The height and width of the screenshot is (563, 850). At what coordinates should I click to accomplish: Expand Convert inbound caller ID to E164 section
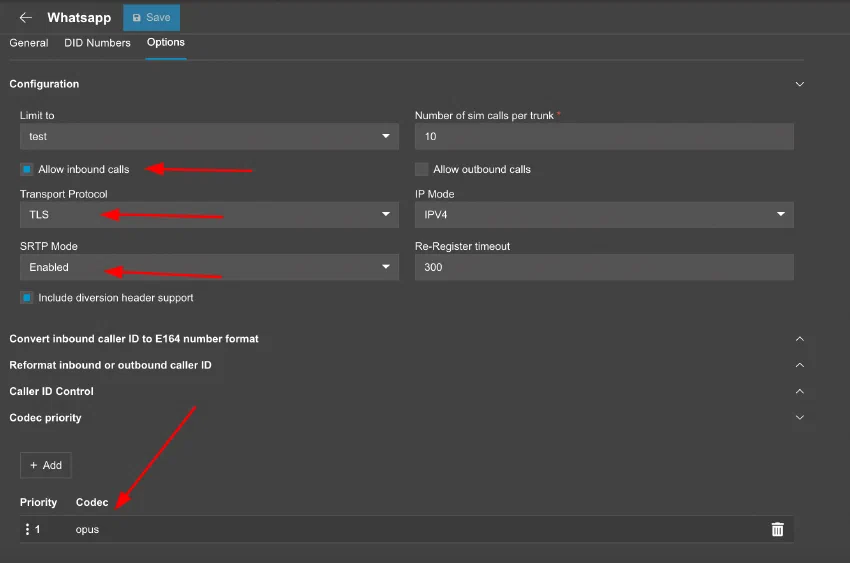coord(799,339)
